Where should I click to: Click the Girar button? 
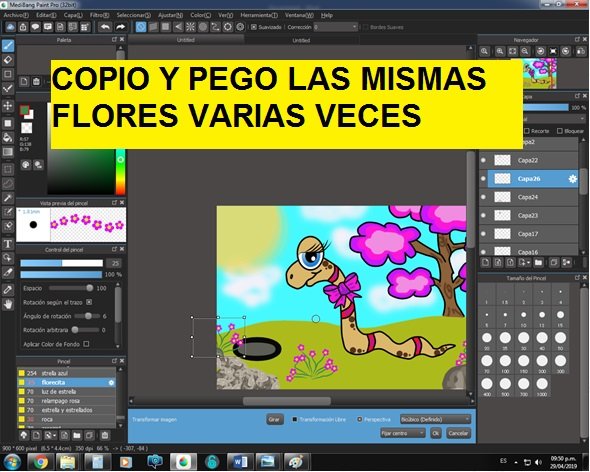(274, 419)
